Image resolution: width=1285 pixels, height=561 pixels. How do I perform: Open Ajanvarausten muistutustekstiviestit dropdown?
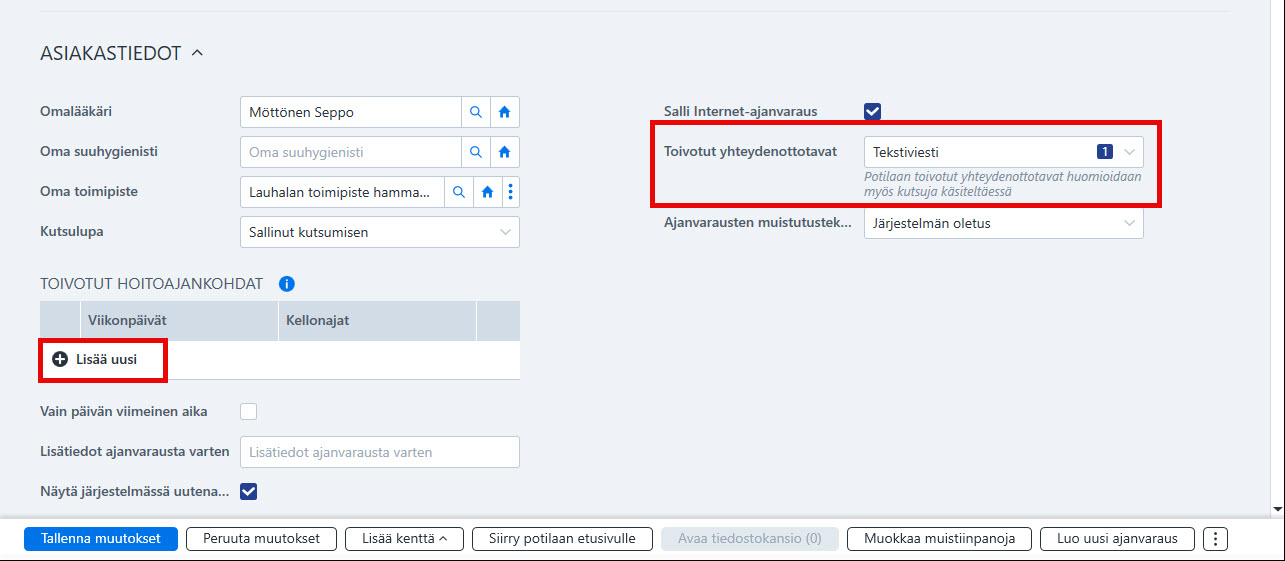(1004, 223)
